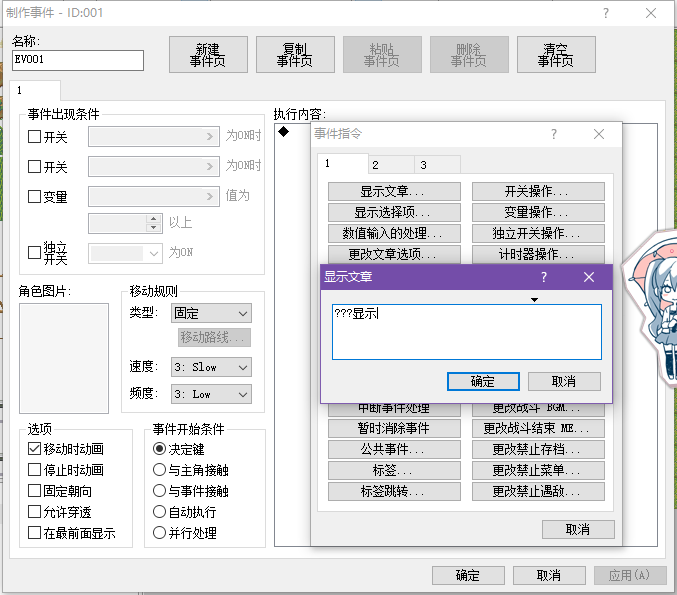The width and height of the screenshot is (677, 595).
Task: Close the 事件指令 window
Action: point(599,134)
